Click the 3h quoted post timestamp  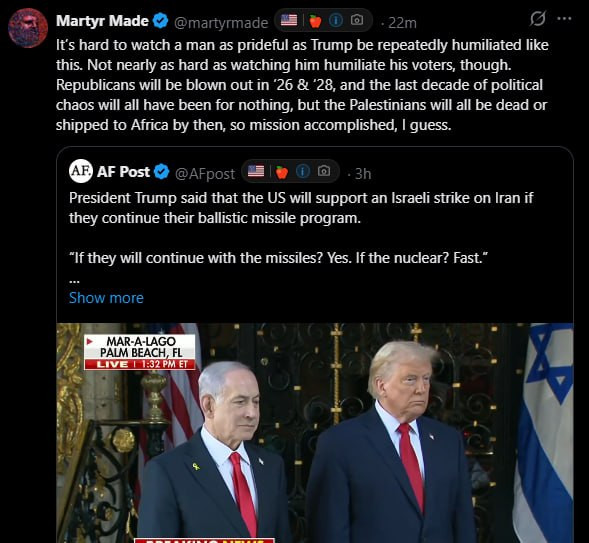pos(363,174)
